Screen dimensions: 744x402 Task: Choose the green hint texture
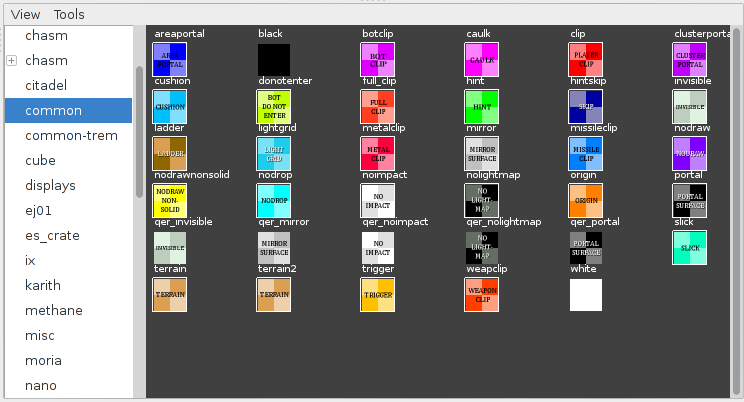(x=482, y=106)
